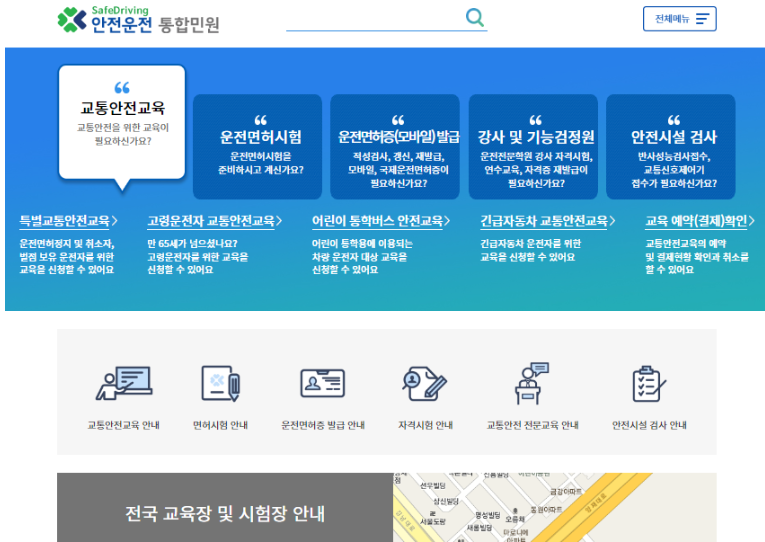
Task: Open the 전체메뉴 button
Action: [x=679, y=19]
